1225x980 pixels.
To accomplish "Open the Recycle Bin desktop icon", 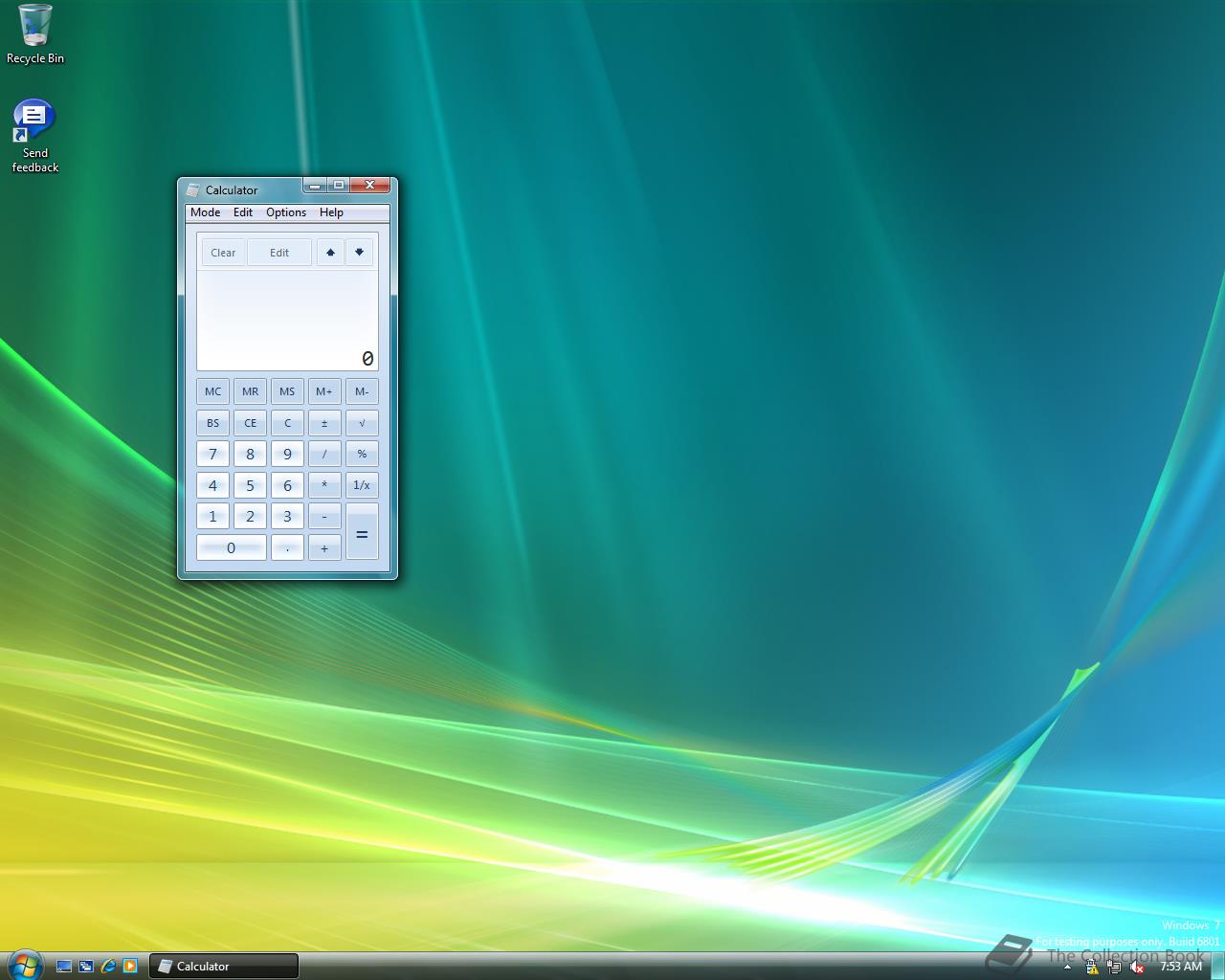I will coord(35,34).
